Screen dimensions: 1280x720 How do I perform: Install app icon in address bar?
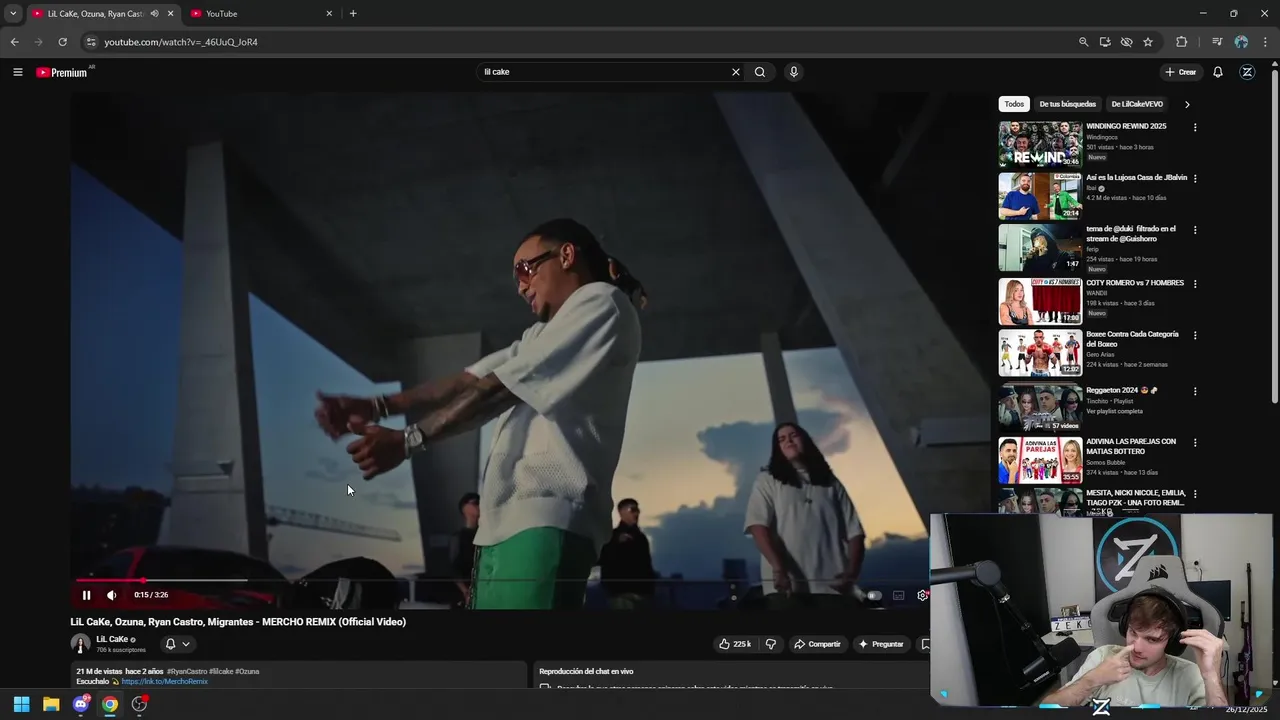click(x=1105, y=42)
